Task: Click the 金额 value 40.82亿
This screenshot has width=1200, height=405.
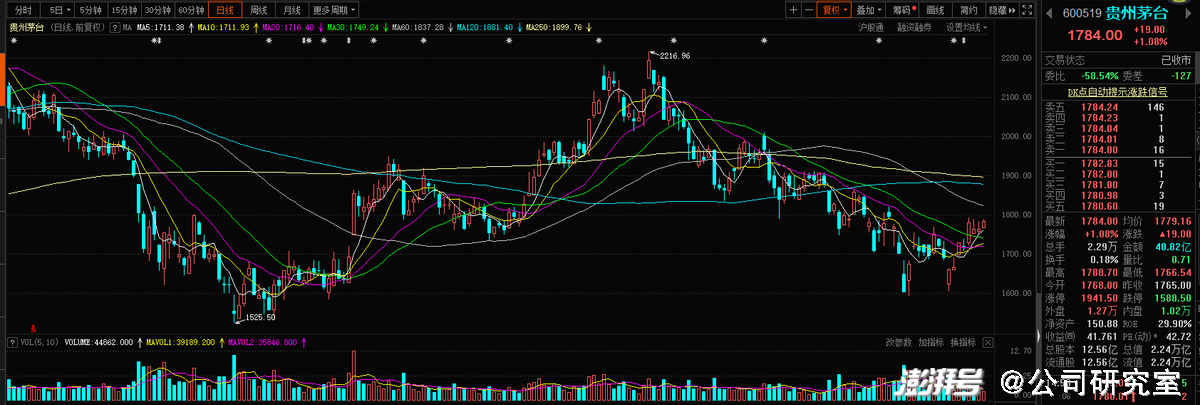Action: [x=1174, y=245]
